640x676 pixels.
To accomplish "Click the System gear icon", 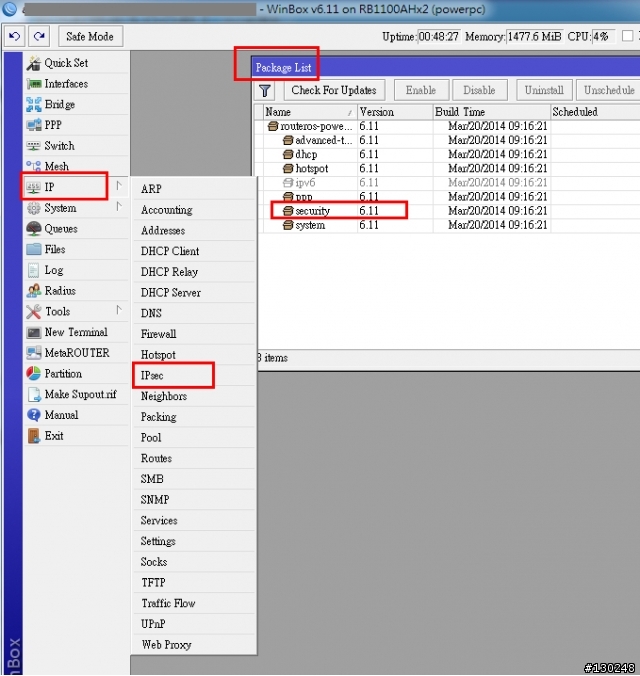I will pos(34,208).
